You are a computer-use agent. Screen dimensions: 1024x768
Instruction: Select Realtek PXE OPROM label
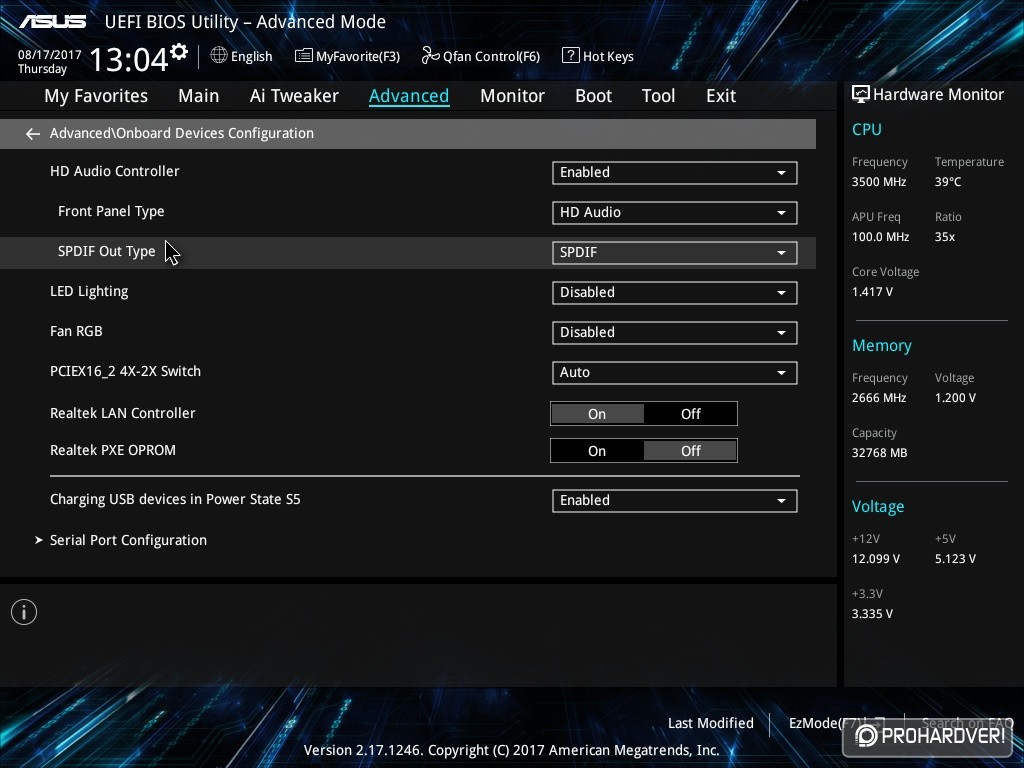[x=113, y=450]
